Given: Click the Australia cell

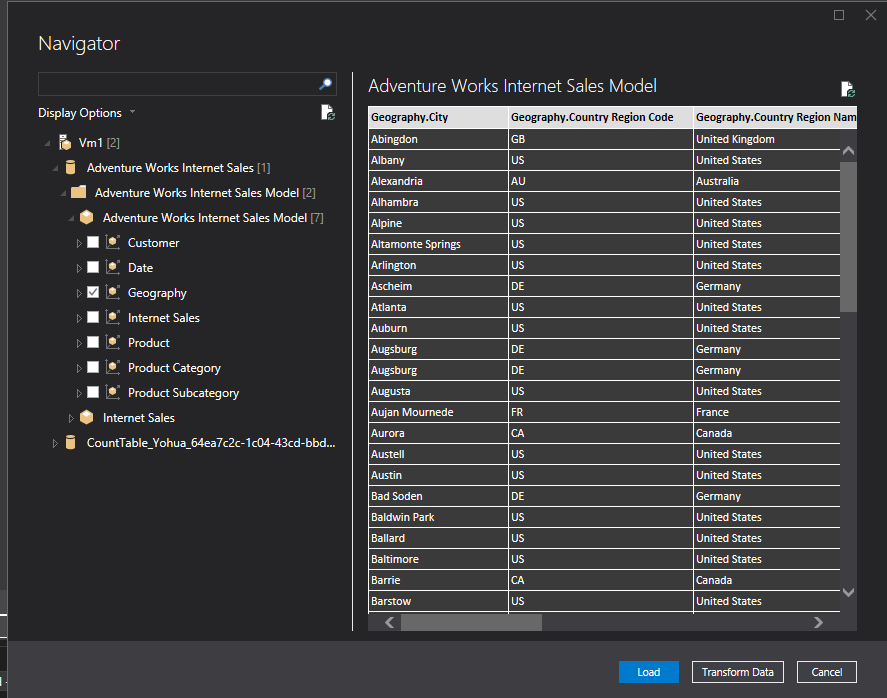Looking at the screenshot, I should (x=767, y=181).
